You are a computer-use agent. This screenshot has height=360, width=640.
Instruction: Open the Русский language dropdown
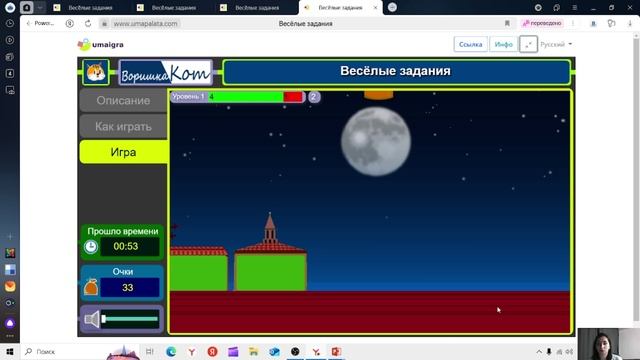(x=556, y=44)
